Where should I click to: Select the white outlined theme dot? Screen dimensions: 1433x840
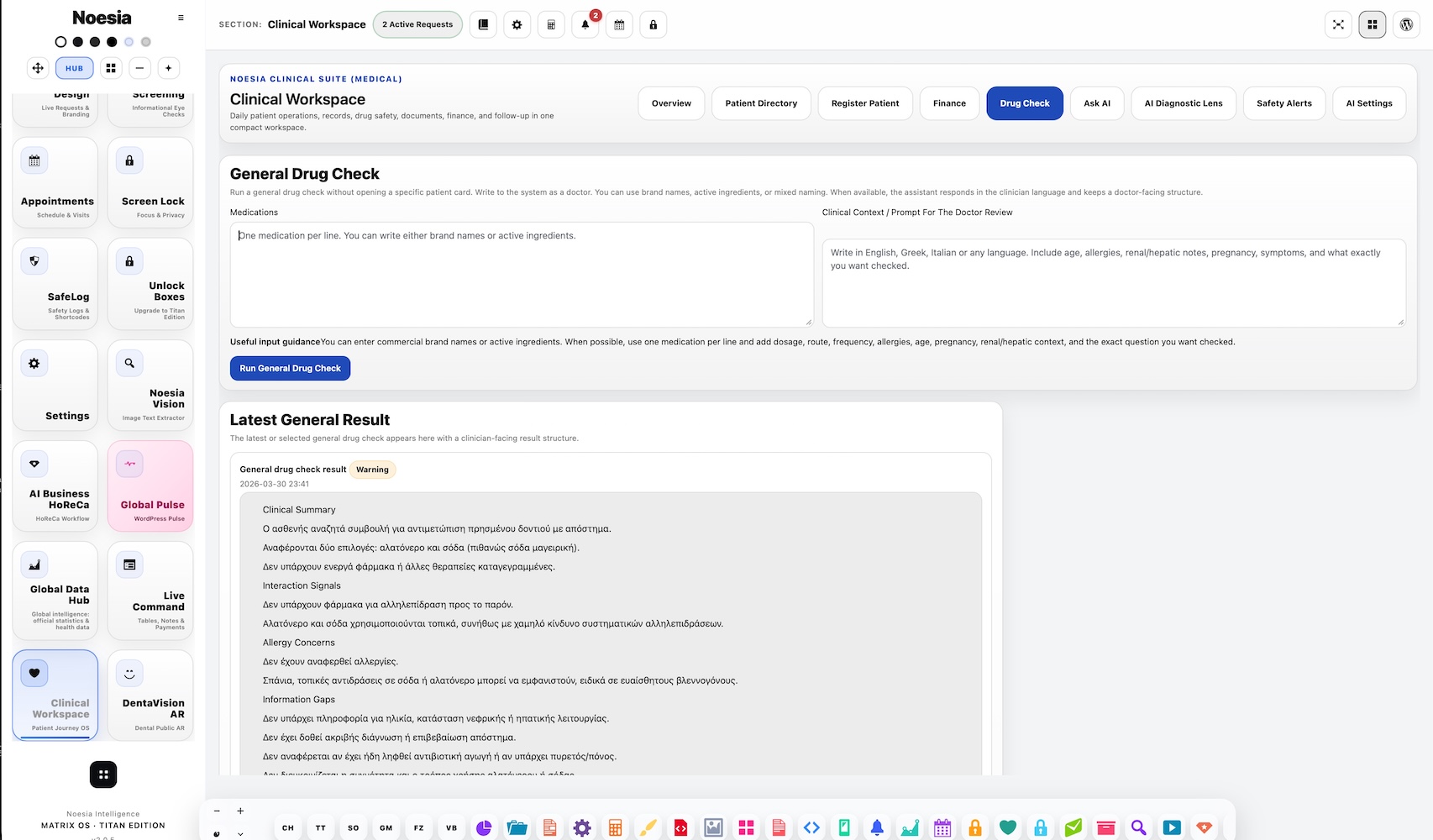60,41
